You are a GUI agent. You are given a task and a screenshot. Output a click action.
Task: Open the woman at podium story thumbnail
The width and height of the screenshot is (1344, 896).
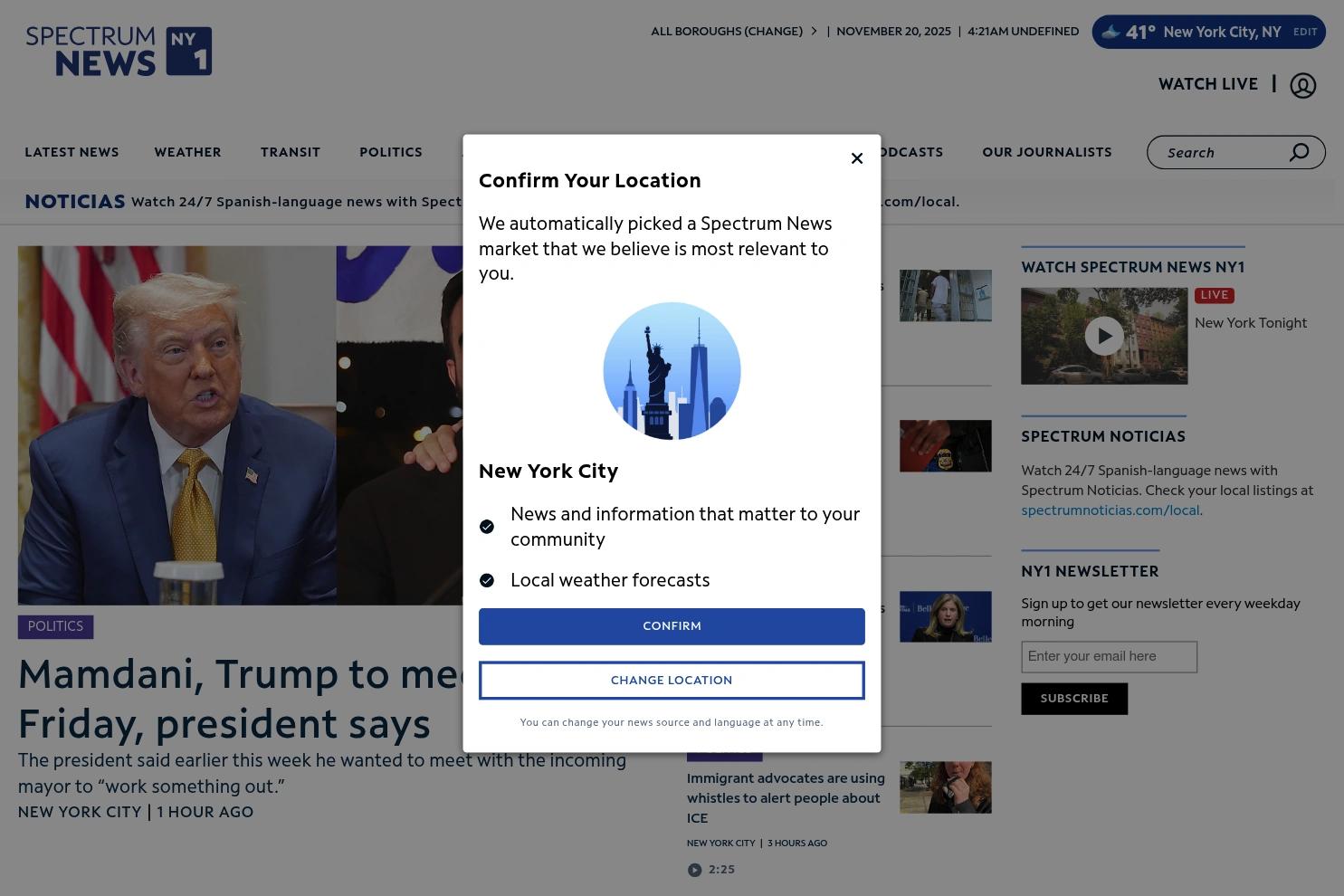(x=945, y=616)
